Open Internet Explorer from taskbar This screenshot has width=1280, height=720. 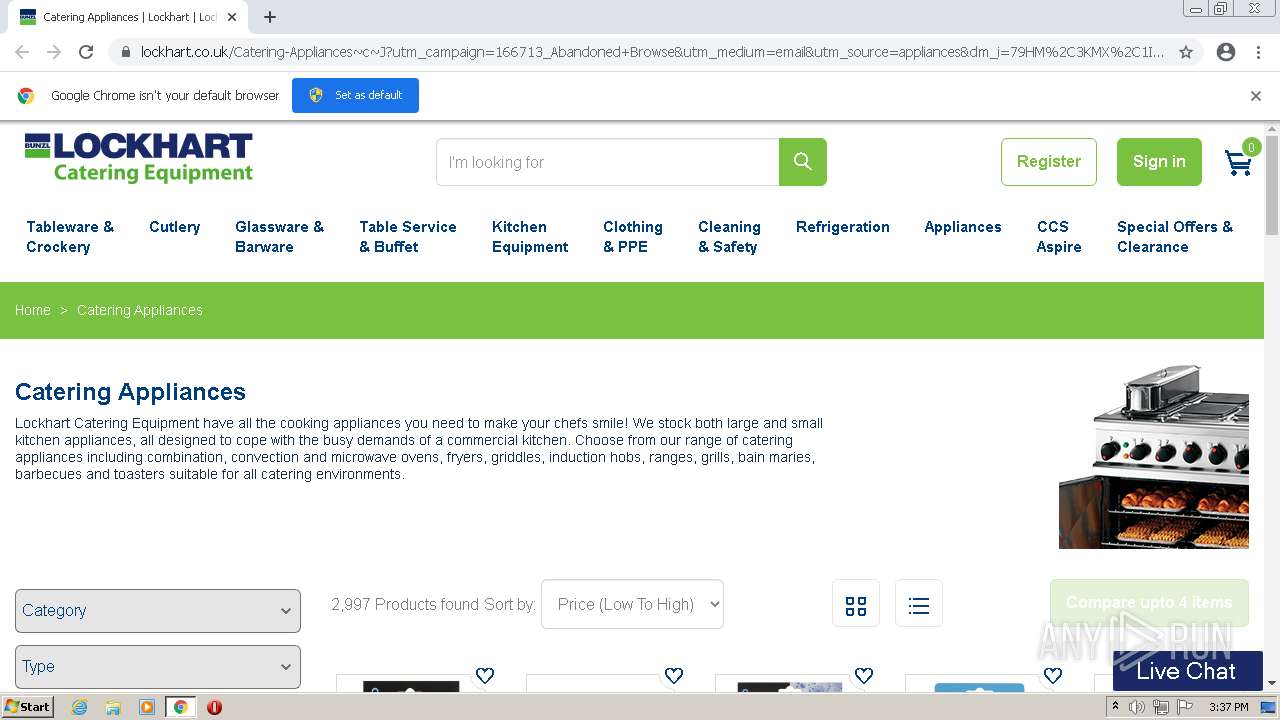[x=80, y=707]
